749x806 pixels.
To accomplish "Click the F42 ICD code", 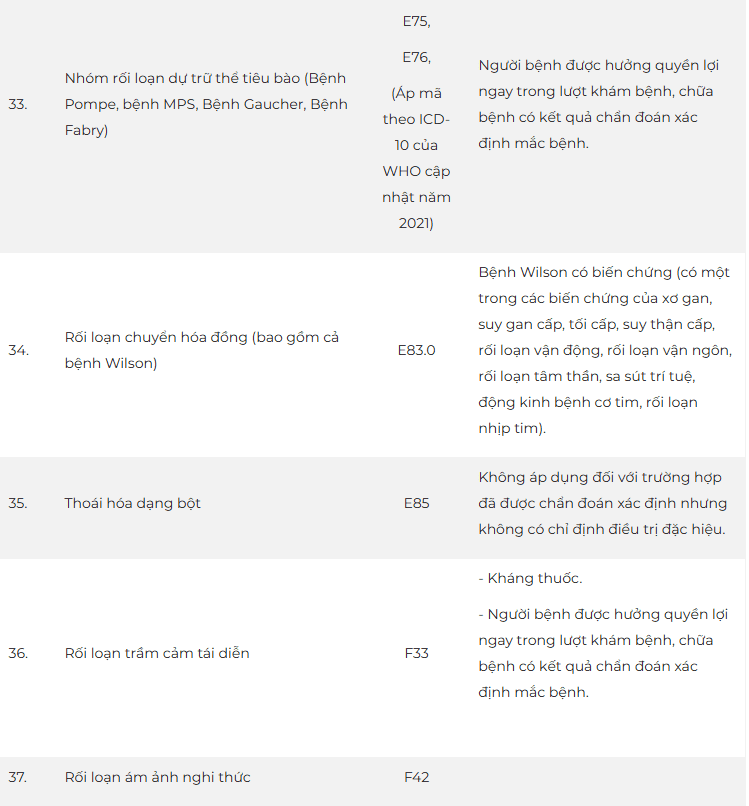I will (416, 777).
